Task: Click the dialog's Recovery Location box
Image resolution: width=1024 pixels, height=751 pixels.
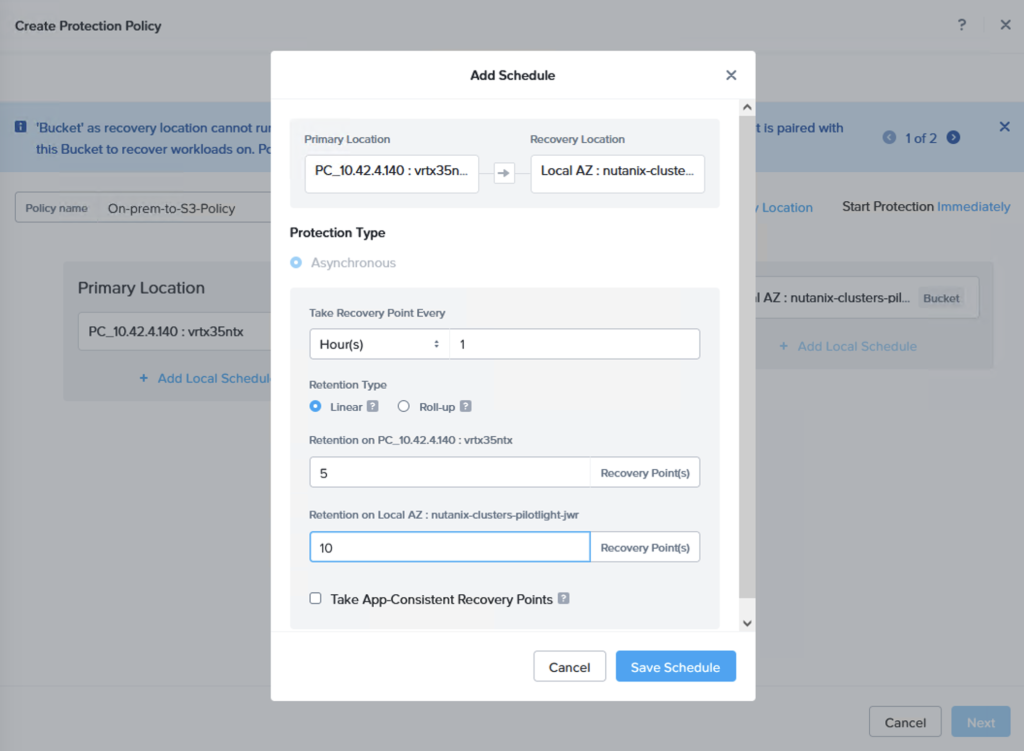Action: [x=618, y=173]
